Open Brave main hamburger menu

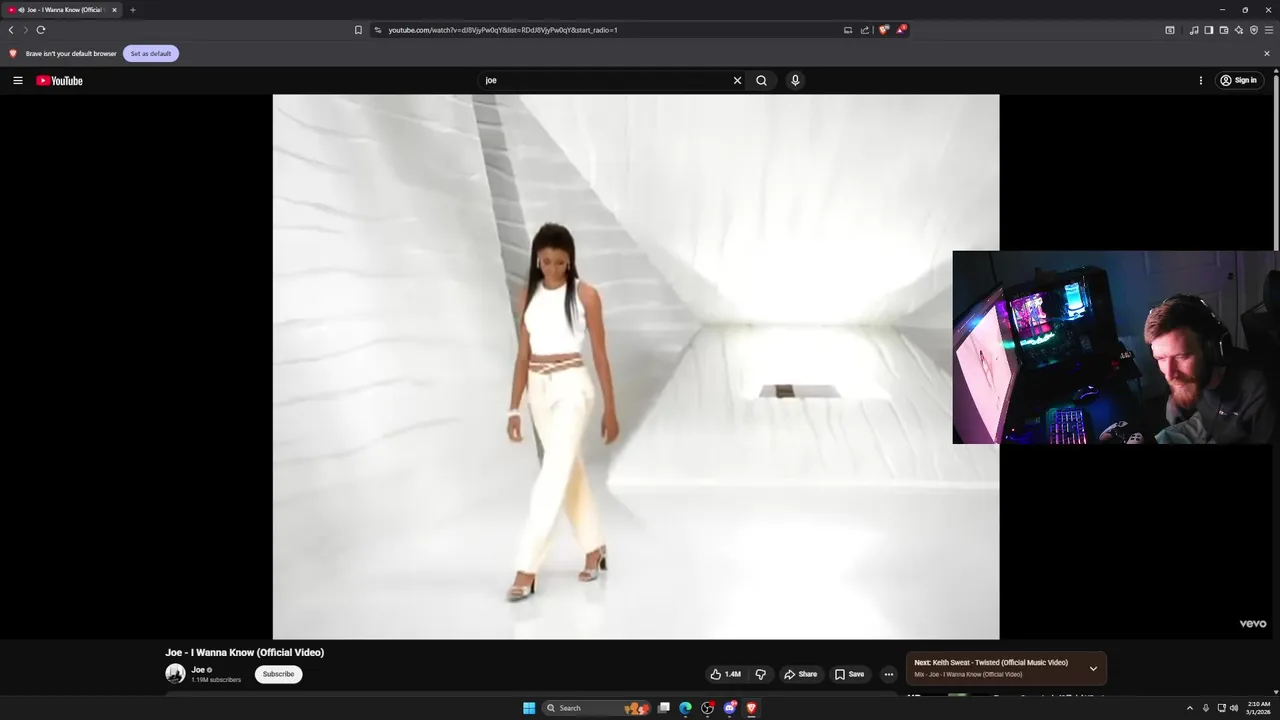click(x=1269, y=30)
